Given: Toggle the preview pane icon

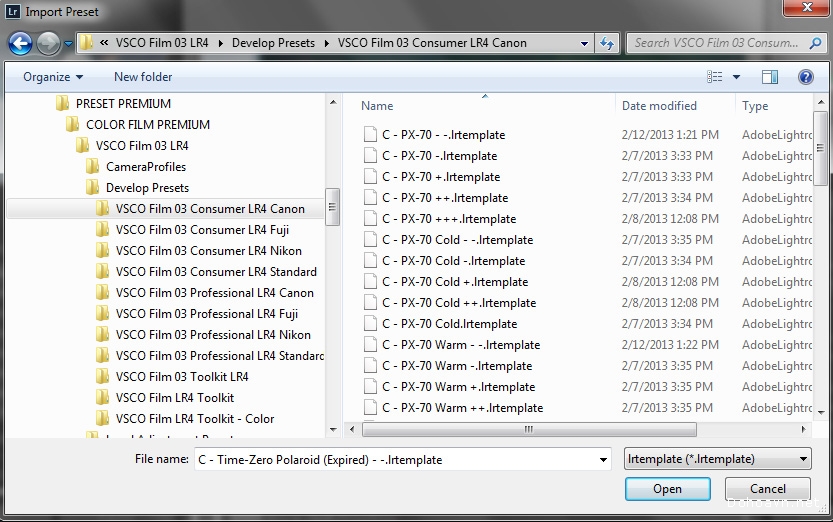Looking at the screenshot, I should coord(770,77).
